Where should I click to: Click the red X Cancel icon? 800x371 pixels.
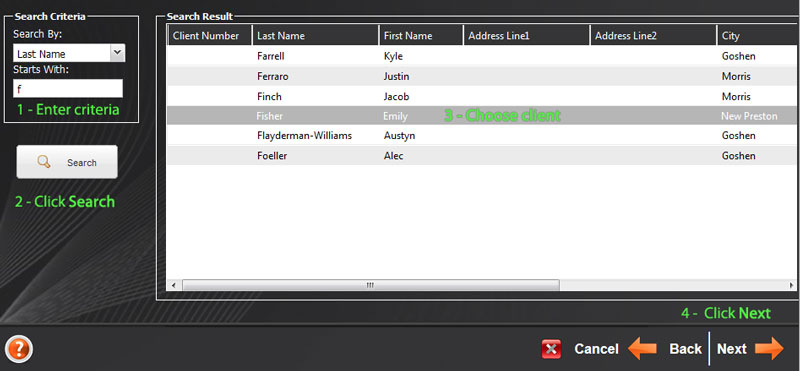tap(552, 349)
